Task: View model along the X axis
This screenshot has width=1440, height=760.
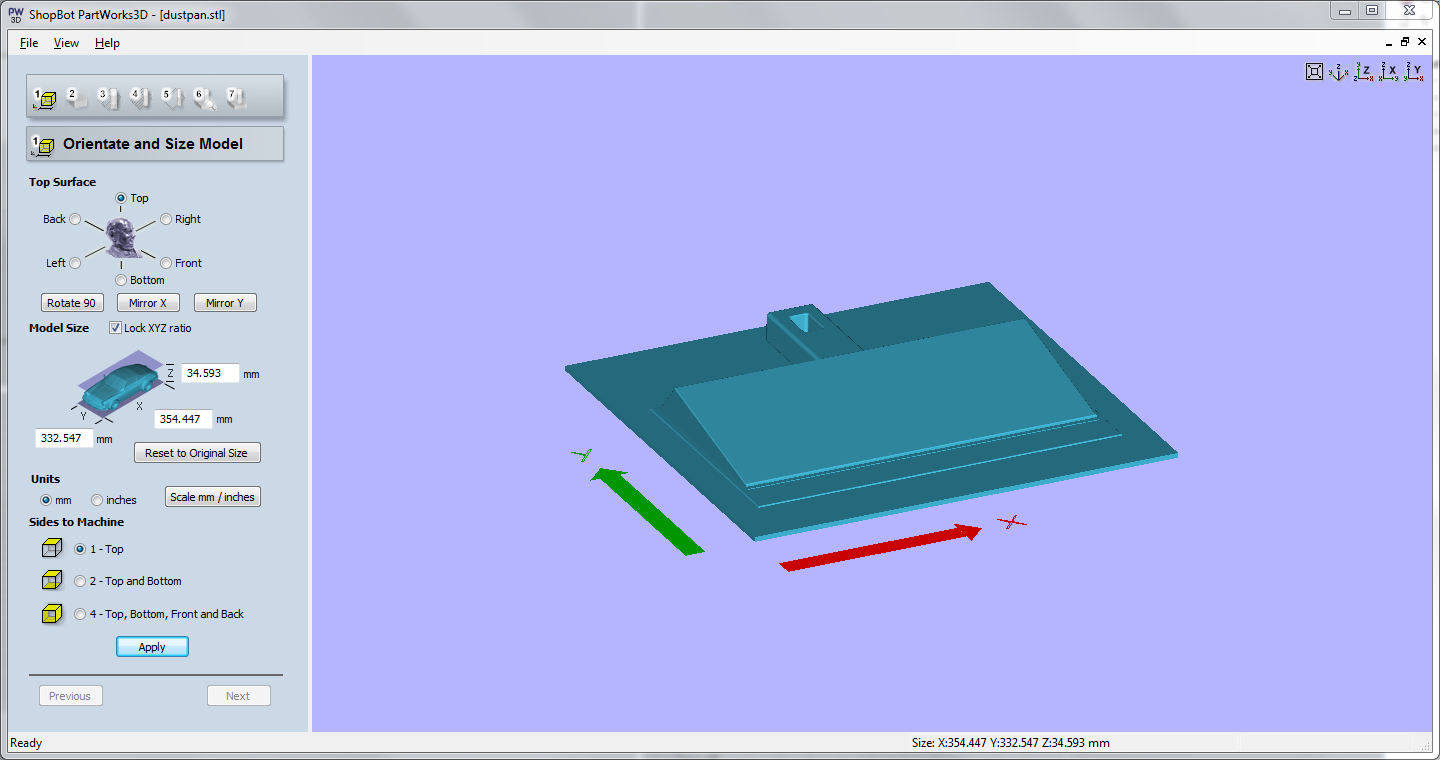Action: [1389, 71]
